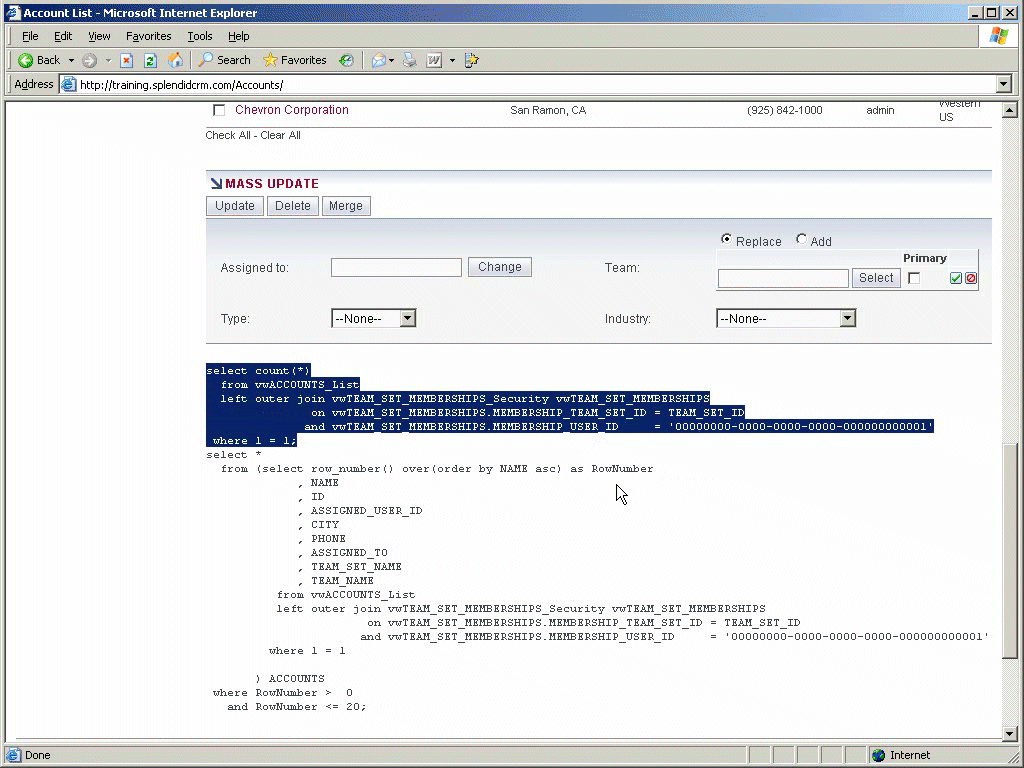Enable the Primary team checkbox
The width and height of the screenshot is (1024, 768).
pyautogui.click(x=913, y=278)
